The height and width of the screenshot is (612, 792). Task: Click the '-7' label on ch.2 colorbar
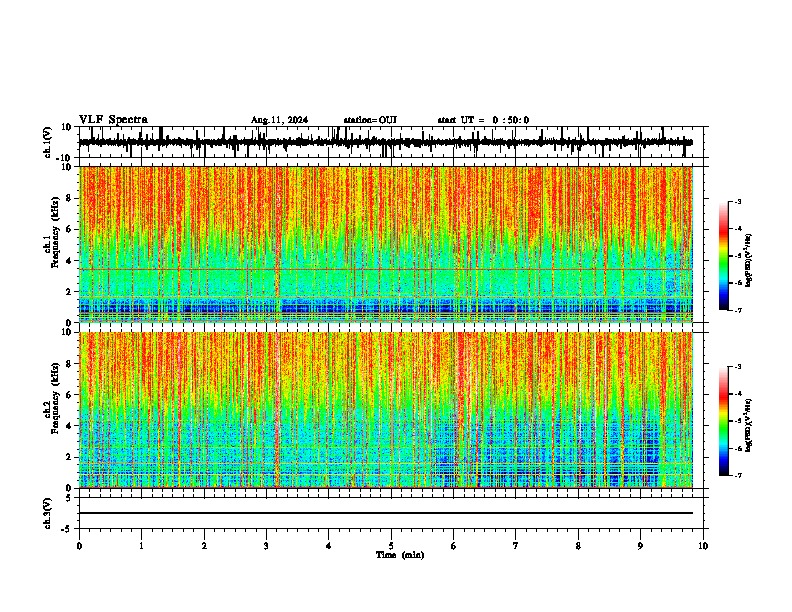tap(737, 475)
